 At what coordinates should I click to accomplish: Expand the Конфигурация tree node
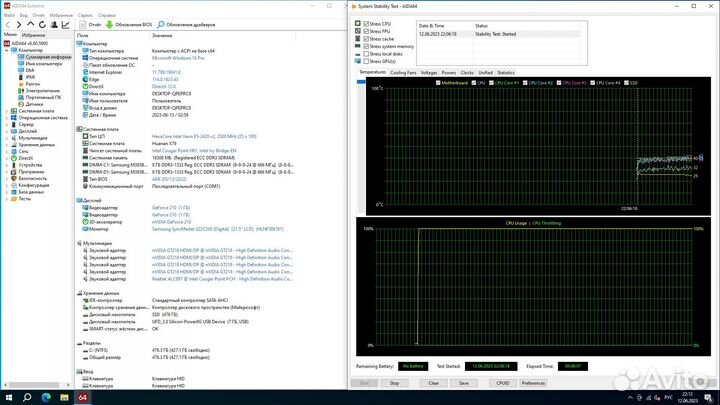point(6,185)
